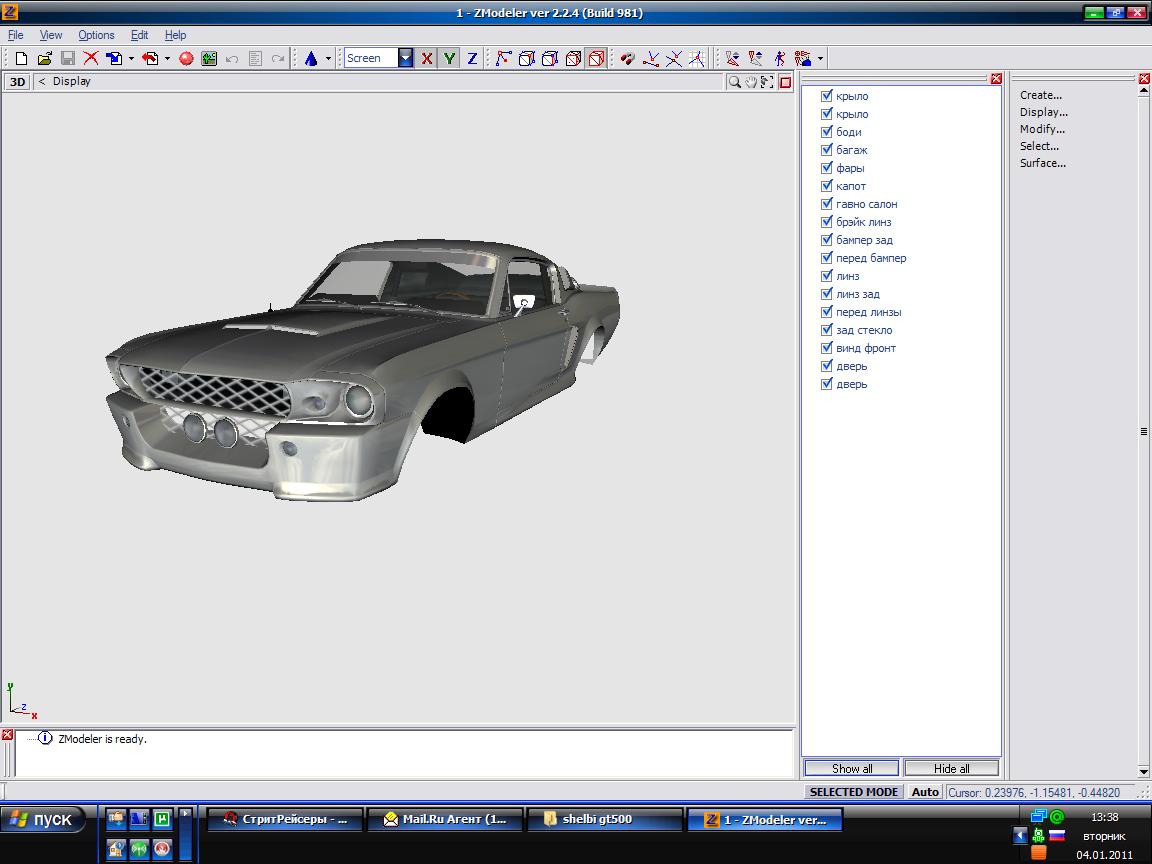Image resolution: width=1152 pixels, height=864 pixels.
Task: Open the Options menu
Action: tap(96, 35)
